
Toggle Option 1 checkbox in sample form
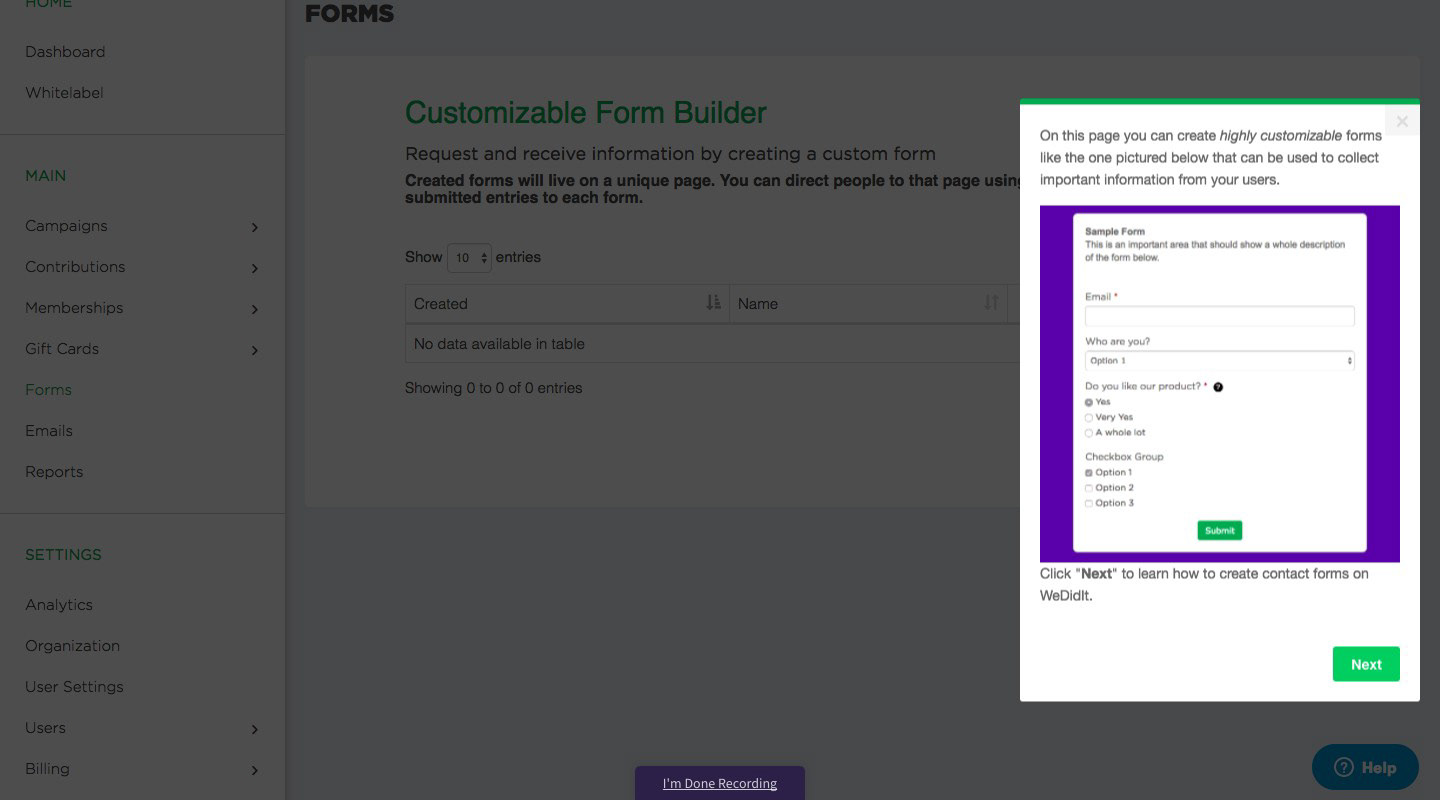click(1089, 473)
